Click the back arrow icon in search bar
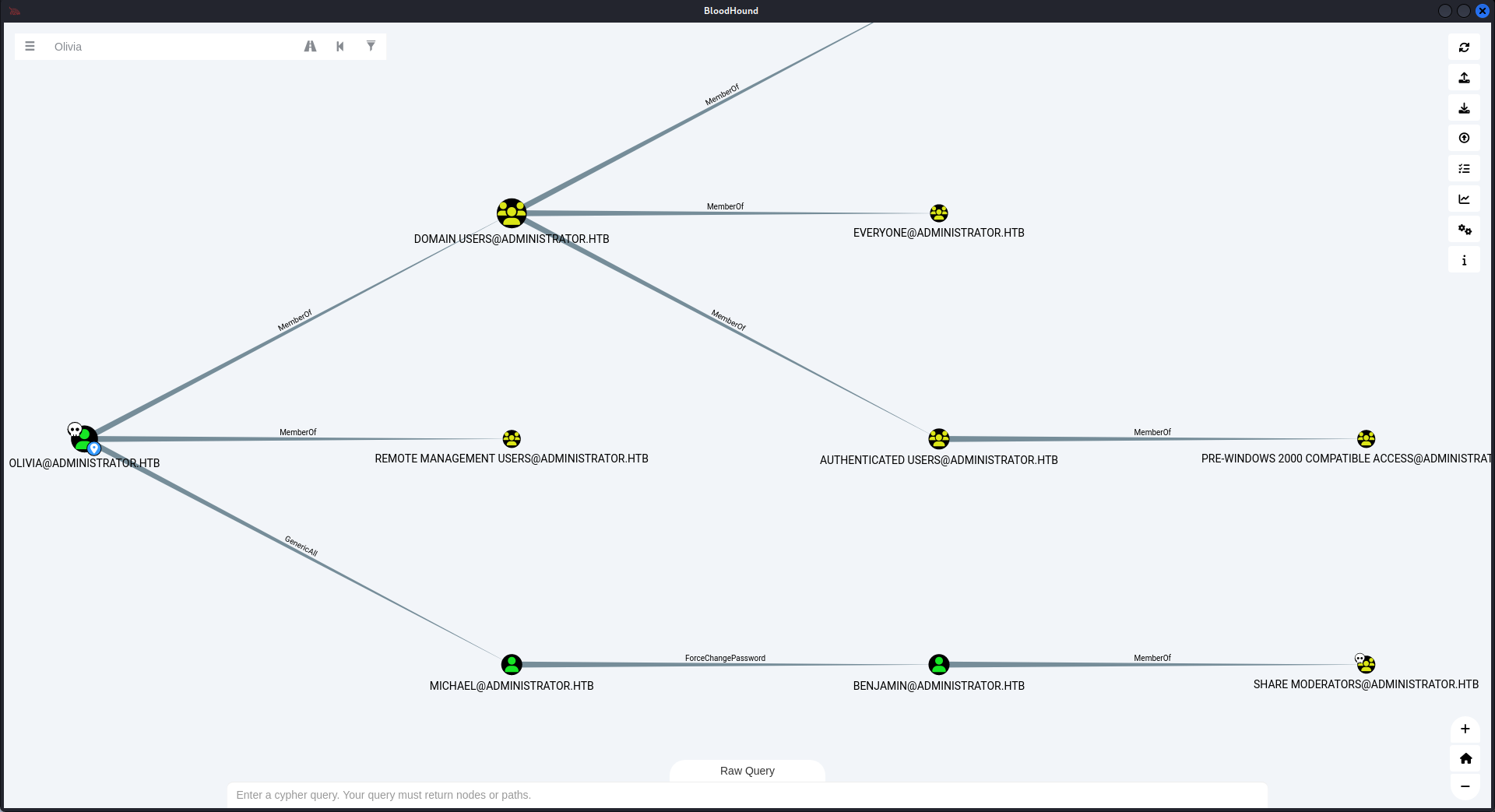1495x812 pixels. click(340, 47)
